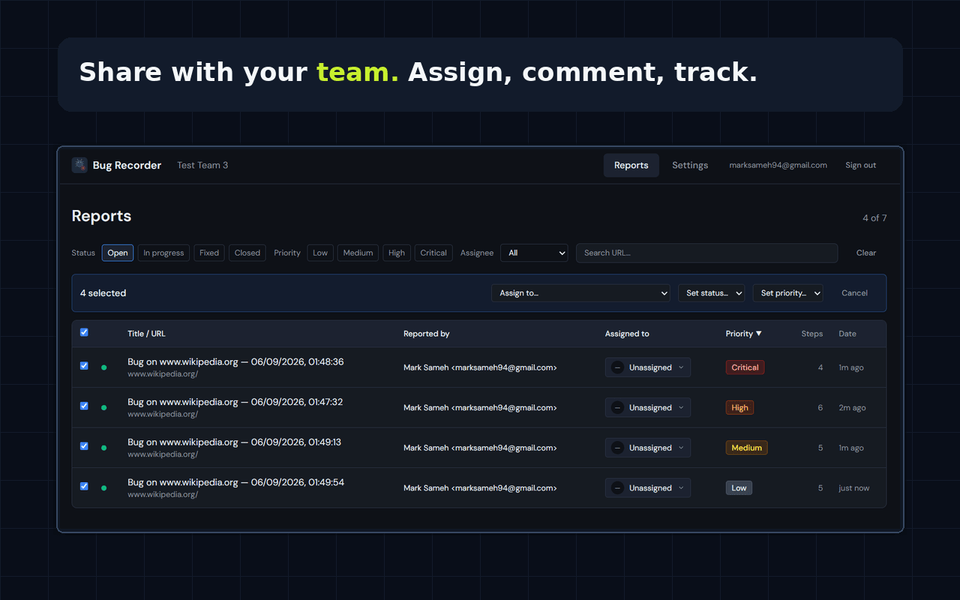Screen dimensions: 960x600
Task: Toggle the select-all checkbox in the table header
Action: 84,332
